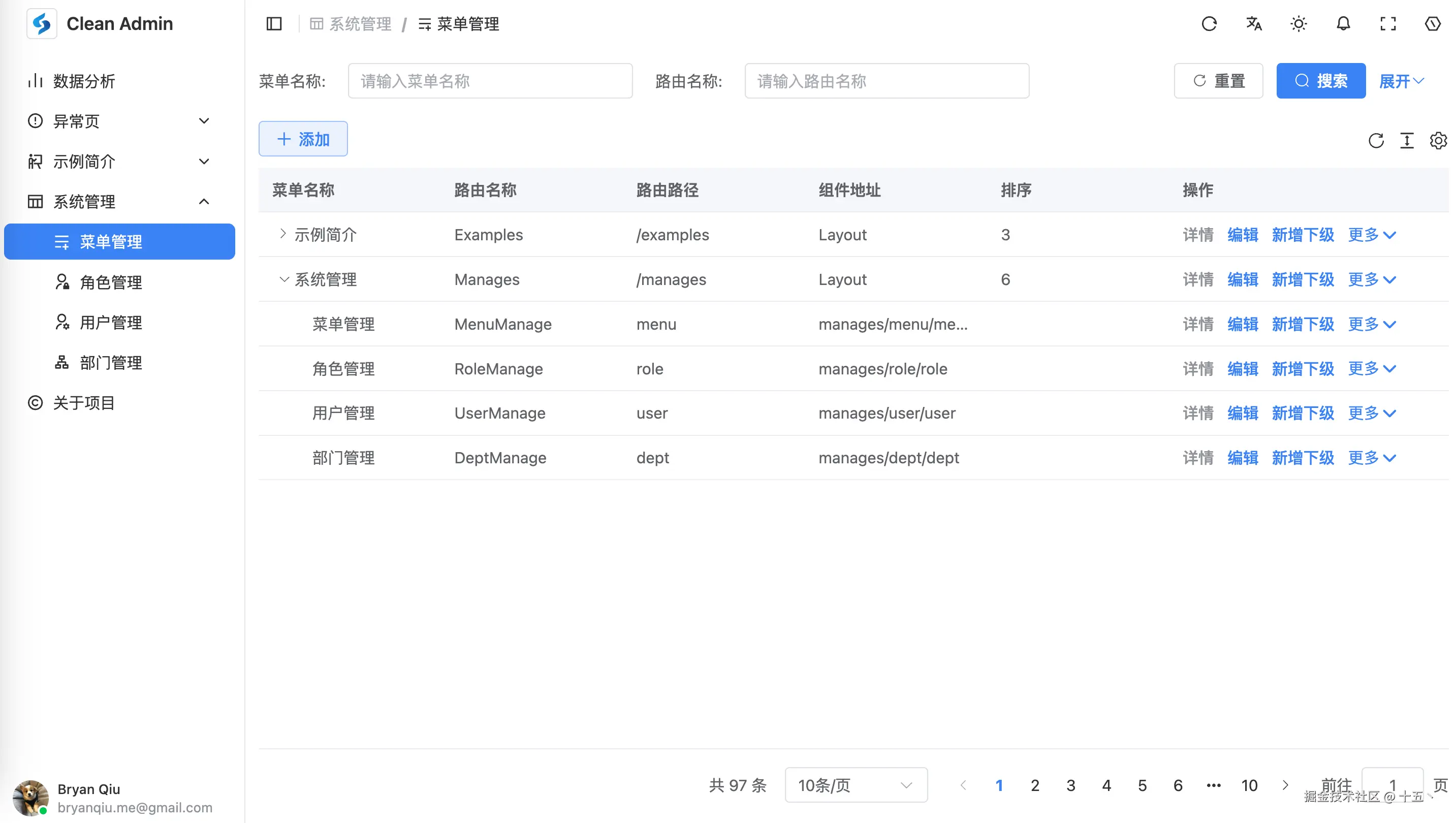Expand the 示例简介 tree row
Viewport: 1456px width, 823px height.
point(283,234)
